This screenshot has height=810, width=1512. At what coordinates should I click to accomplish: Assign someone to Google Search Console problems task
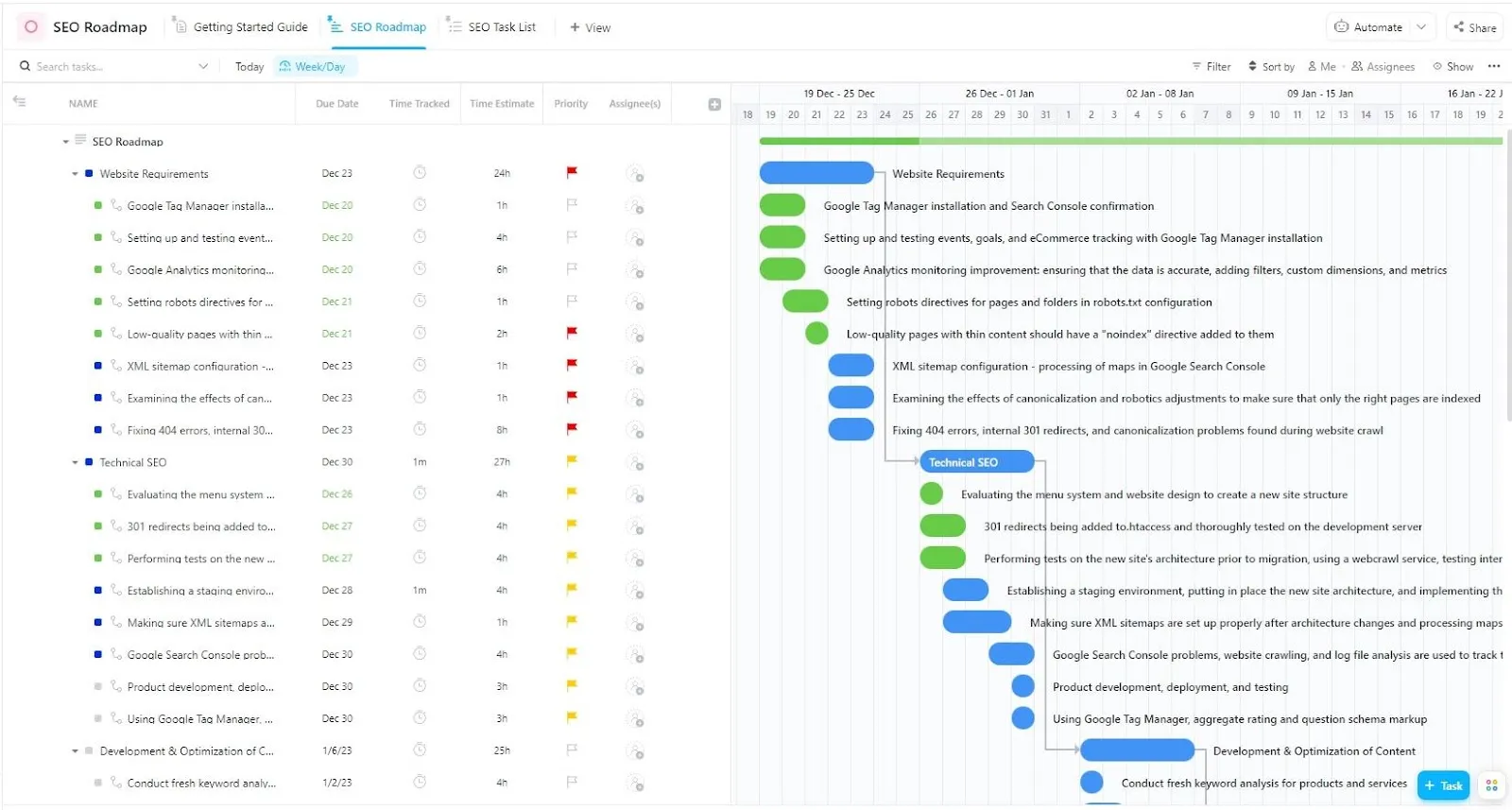(x=635, y=655)
